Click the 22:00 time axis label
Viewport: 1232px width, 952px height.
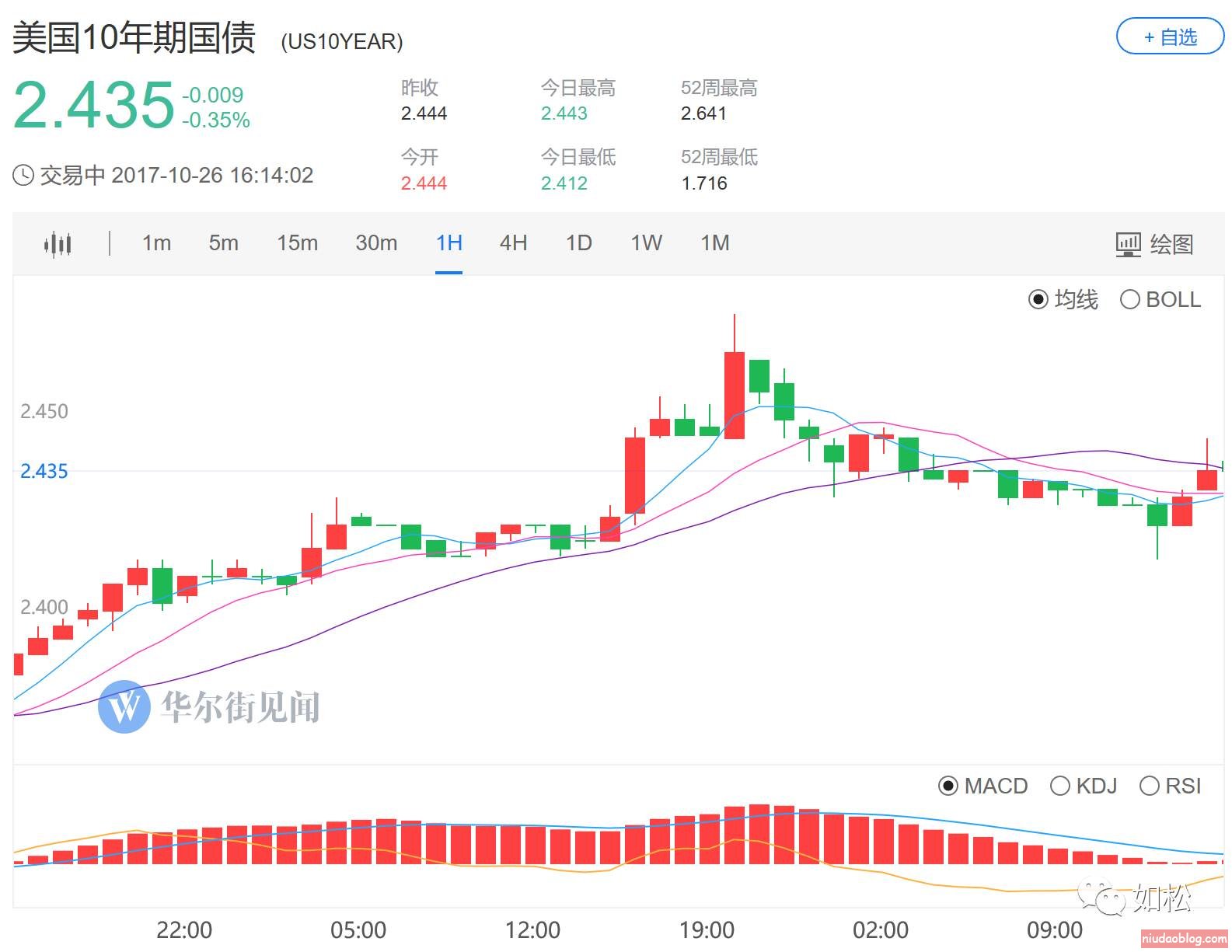pos(184,929)
